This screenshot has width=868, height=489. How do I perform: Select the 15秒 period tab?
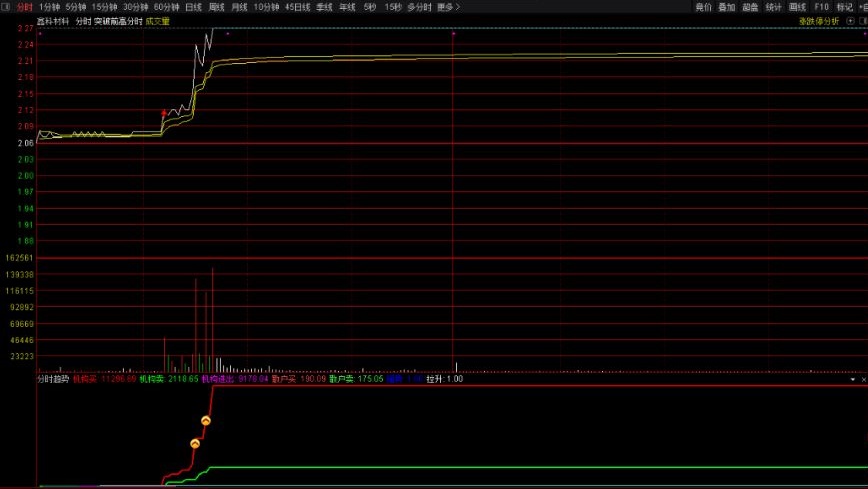(393, 7)
